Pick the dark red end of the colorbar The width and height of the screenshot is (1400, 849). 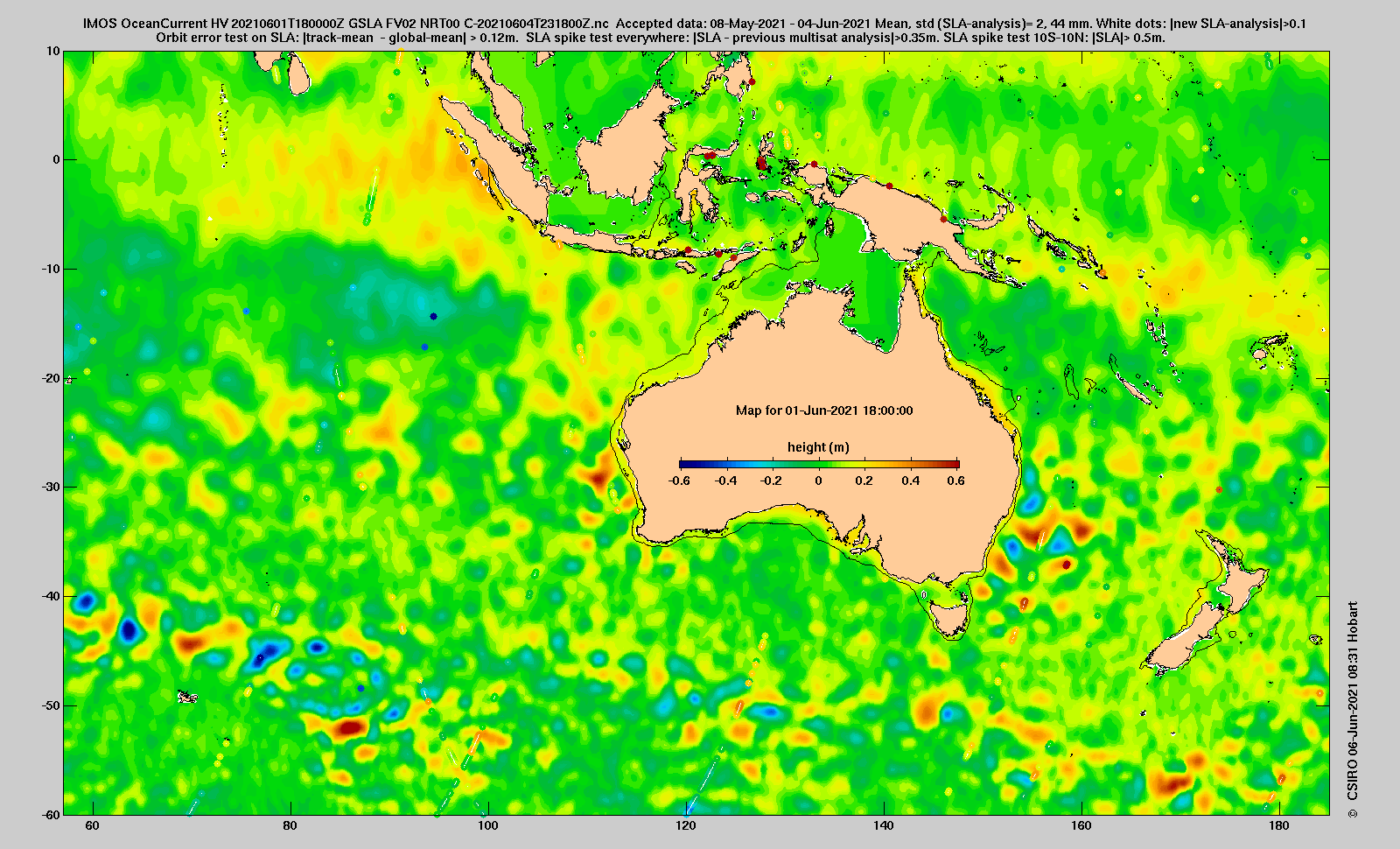pyautogui.click(x=954, y=465)
